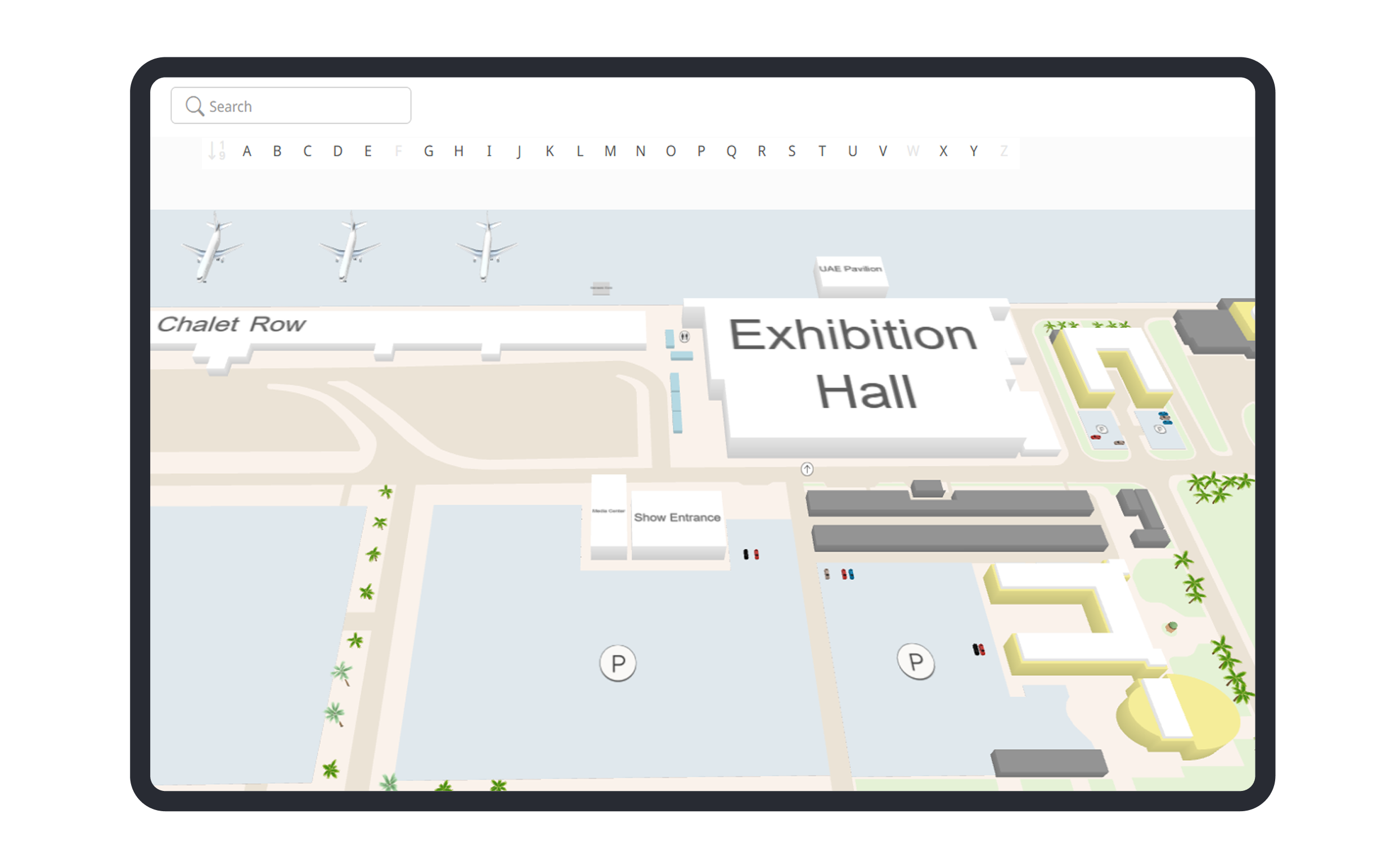Focus the Search input field
The width and height of the screenshot is (1386, 868).
click(x=304, y=106)
